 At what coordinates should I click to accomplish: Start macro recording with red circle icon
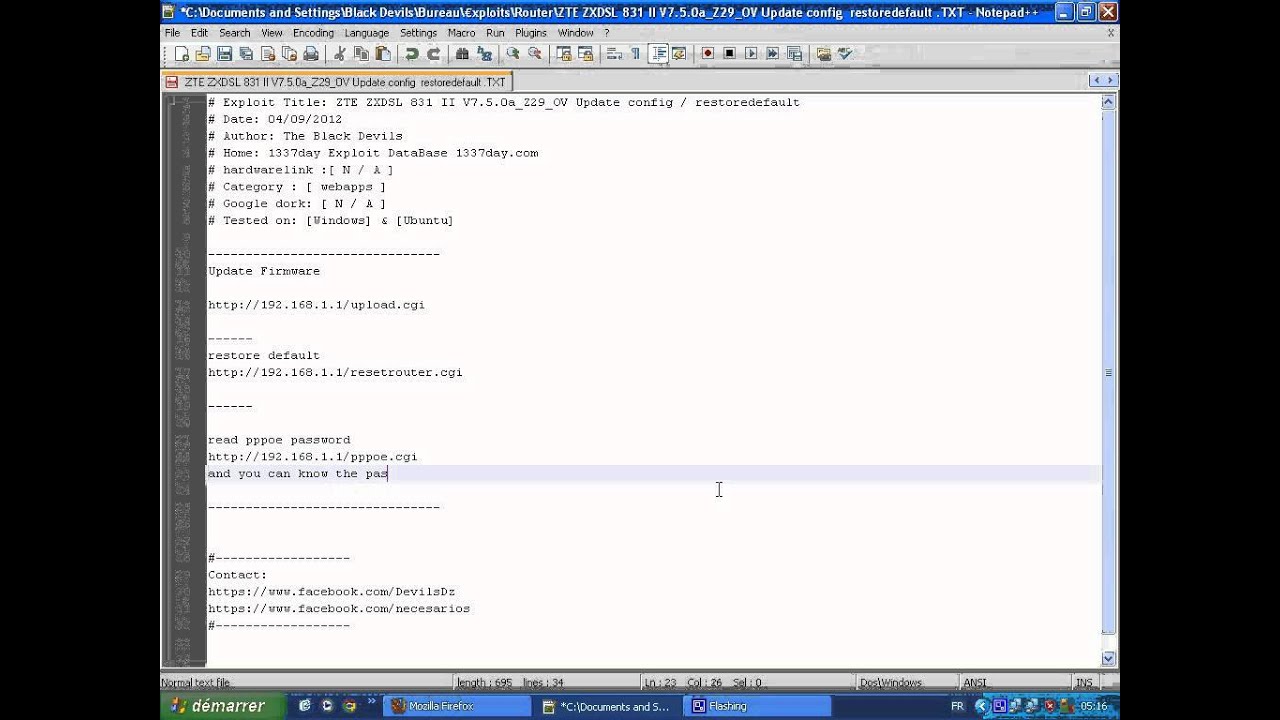(707, 54)
